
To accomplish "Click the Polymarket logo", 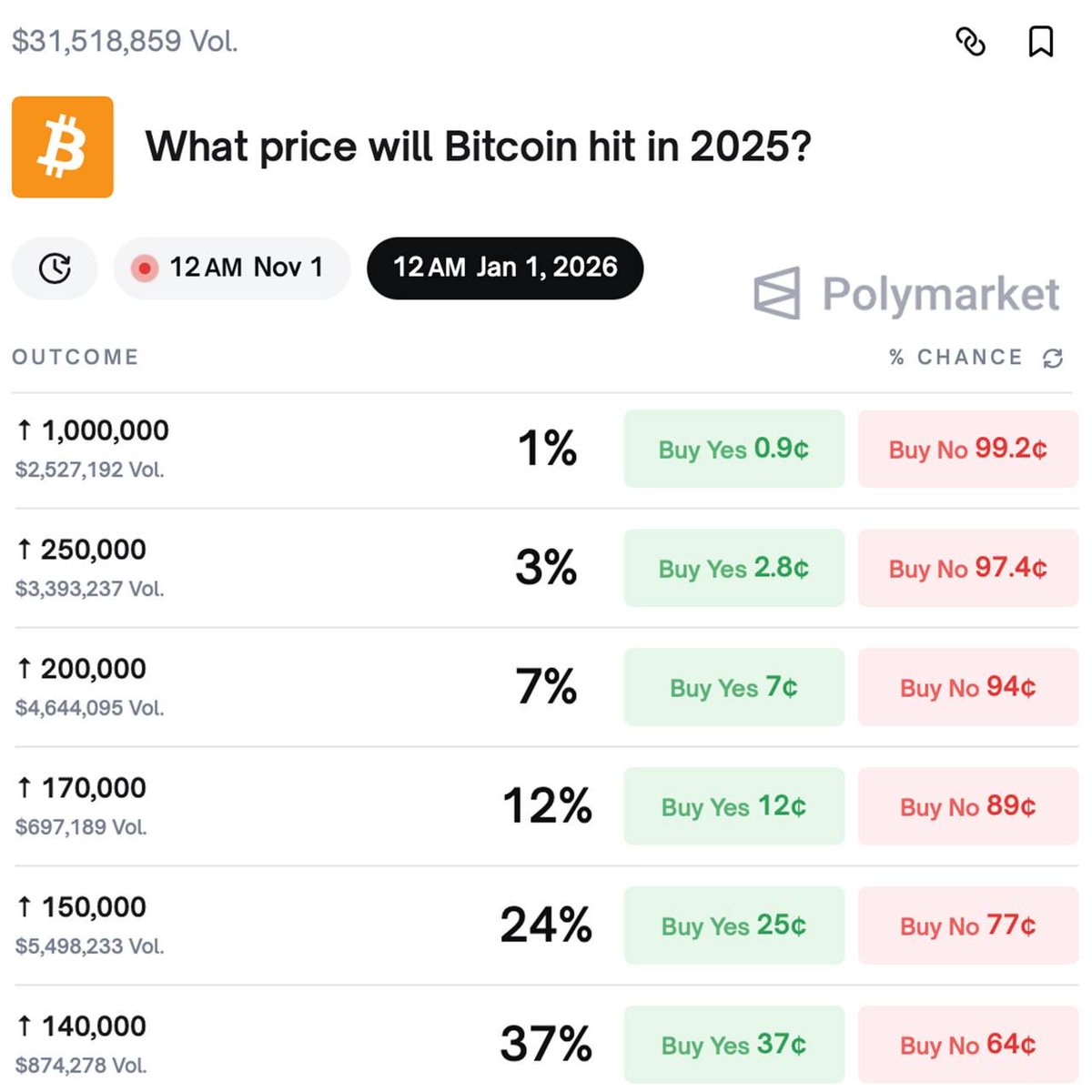I will (907, 294).
